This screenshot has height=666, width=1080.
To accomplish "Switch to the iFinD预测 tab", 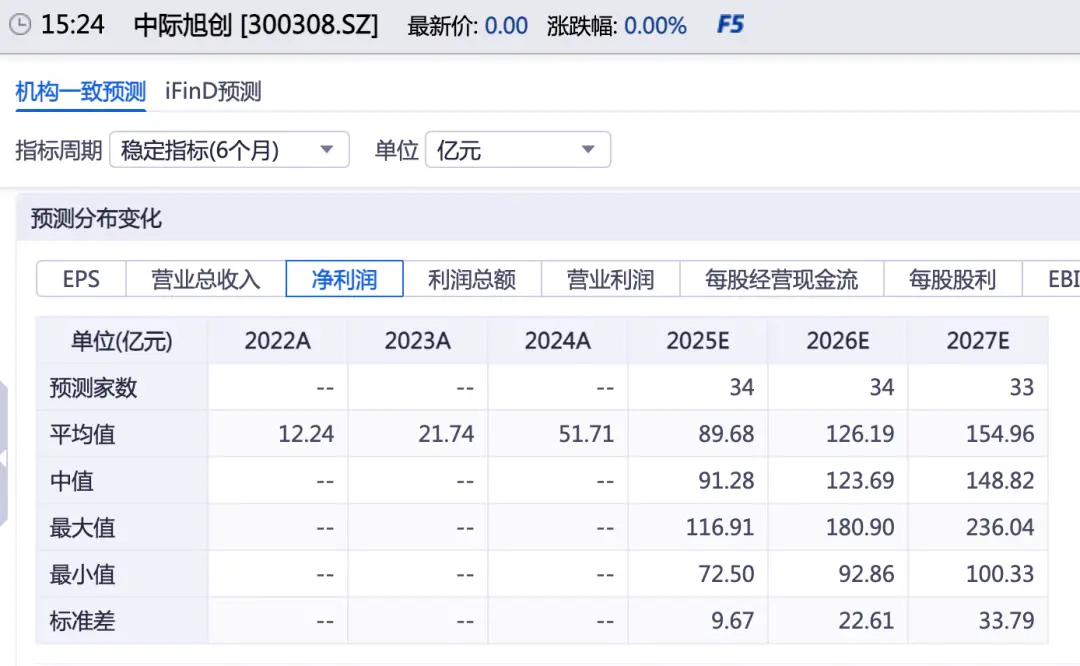I will tap(211, 90).
